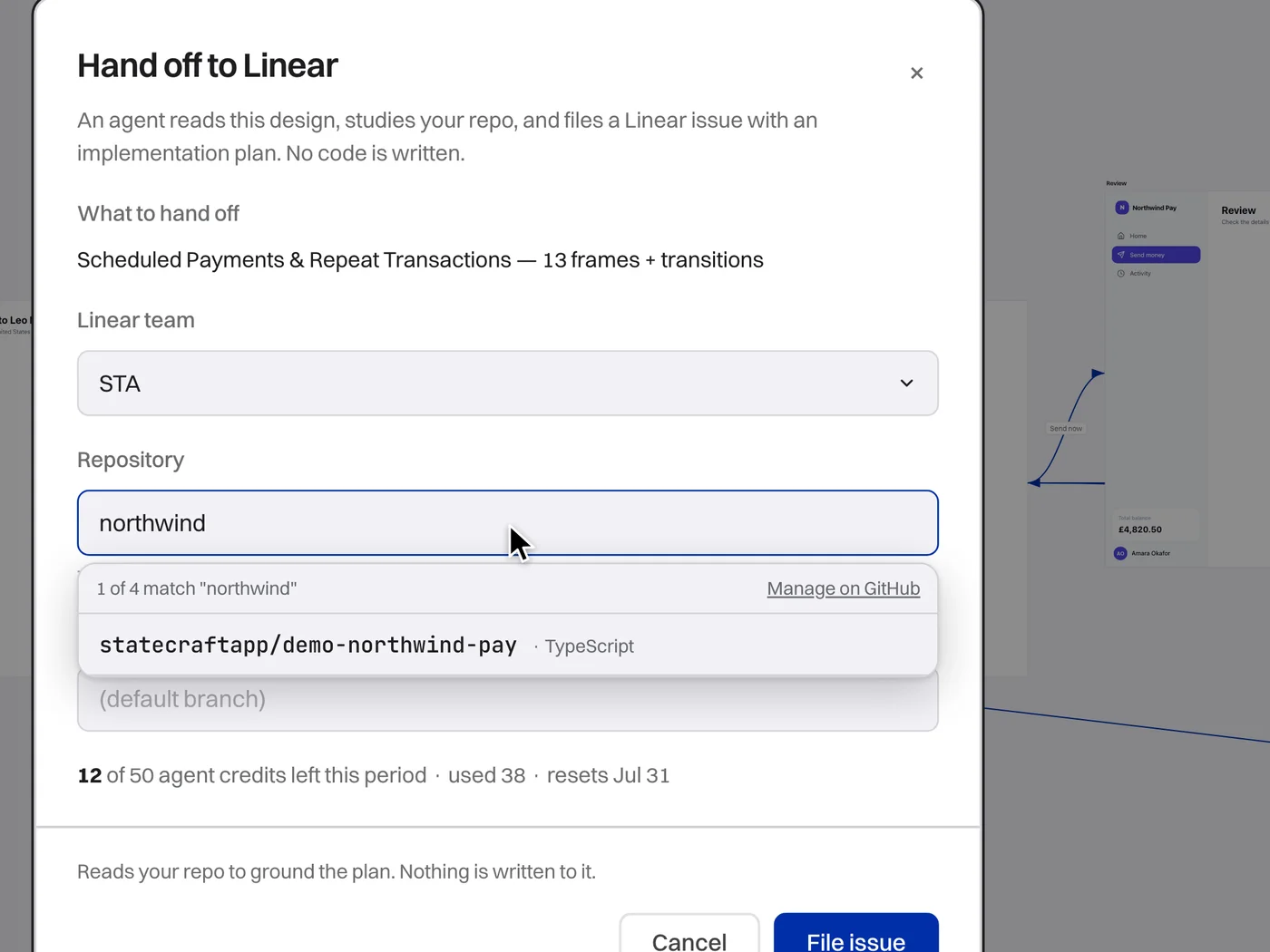Click the '1 of 4 match' results header
1270x952 pixels.
[197, 588]
